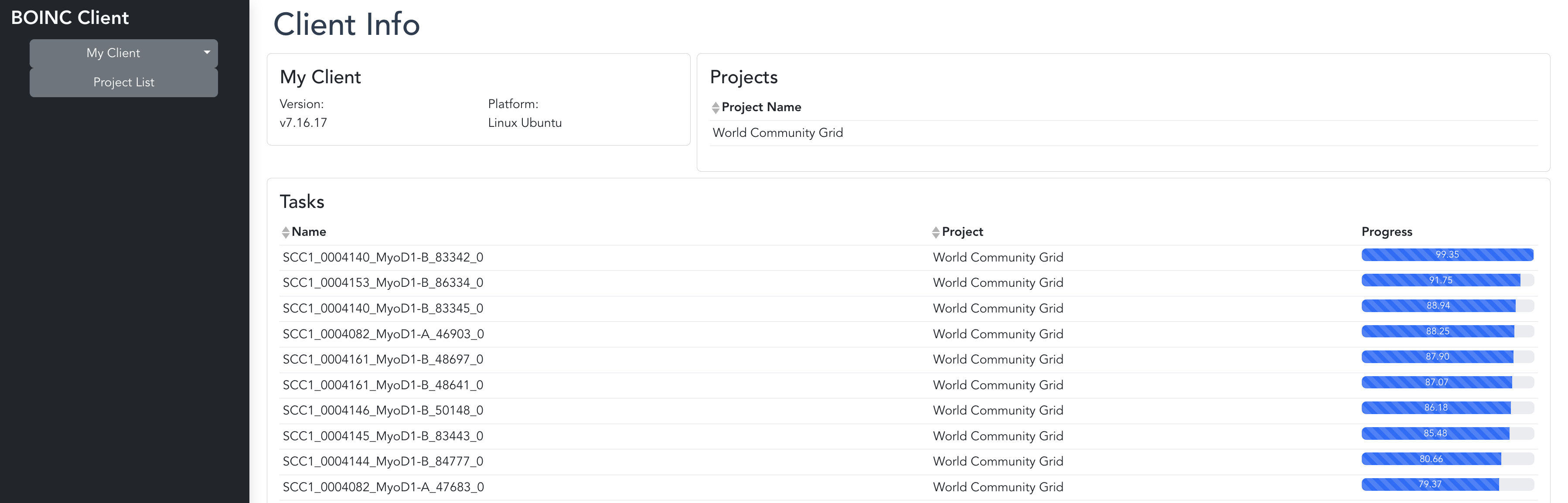The height and width of the screenshot is (503, 1568).
Task: Click version number v7.16.17
Action: (303, 123)
